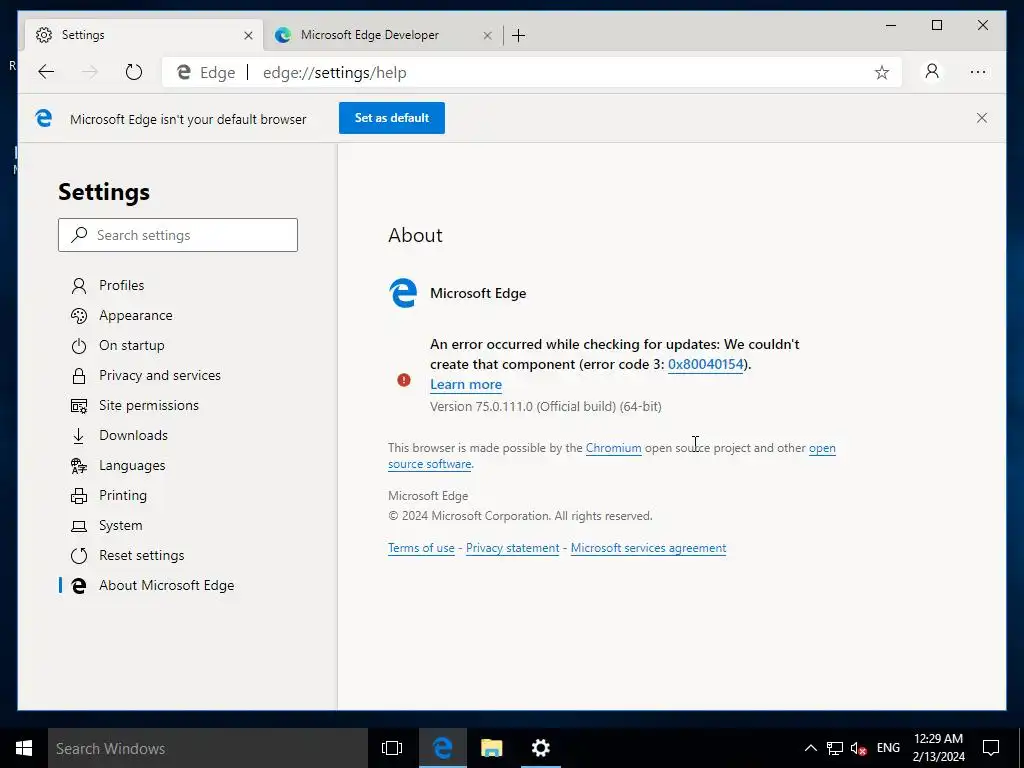Select the version 75.0.111.0 text
The image size is (1024, 768).
click(x=545, y=407)
